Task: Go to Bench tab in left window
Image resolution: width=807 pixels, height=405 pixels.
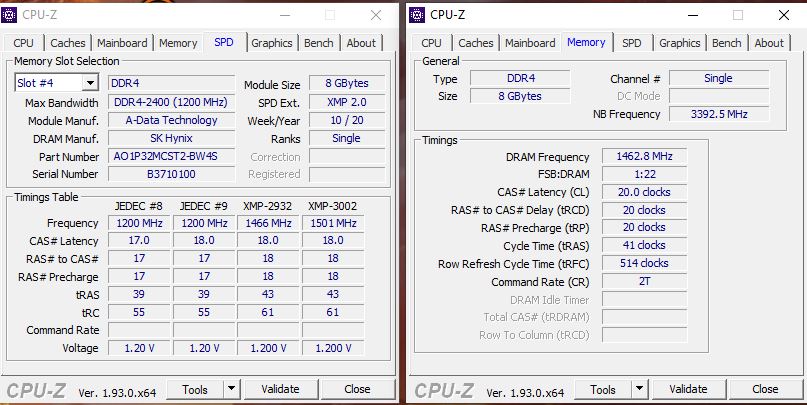Action: [319, 43]
